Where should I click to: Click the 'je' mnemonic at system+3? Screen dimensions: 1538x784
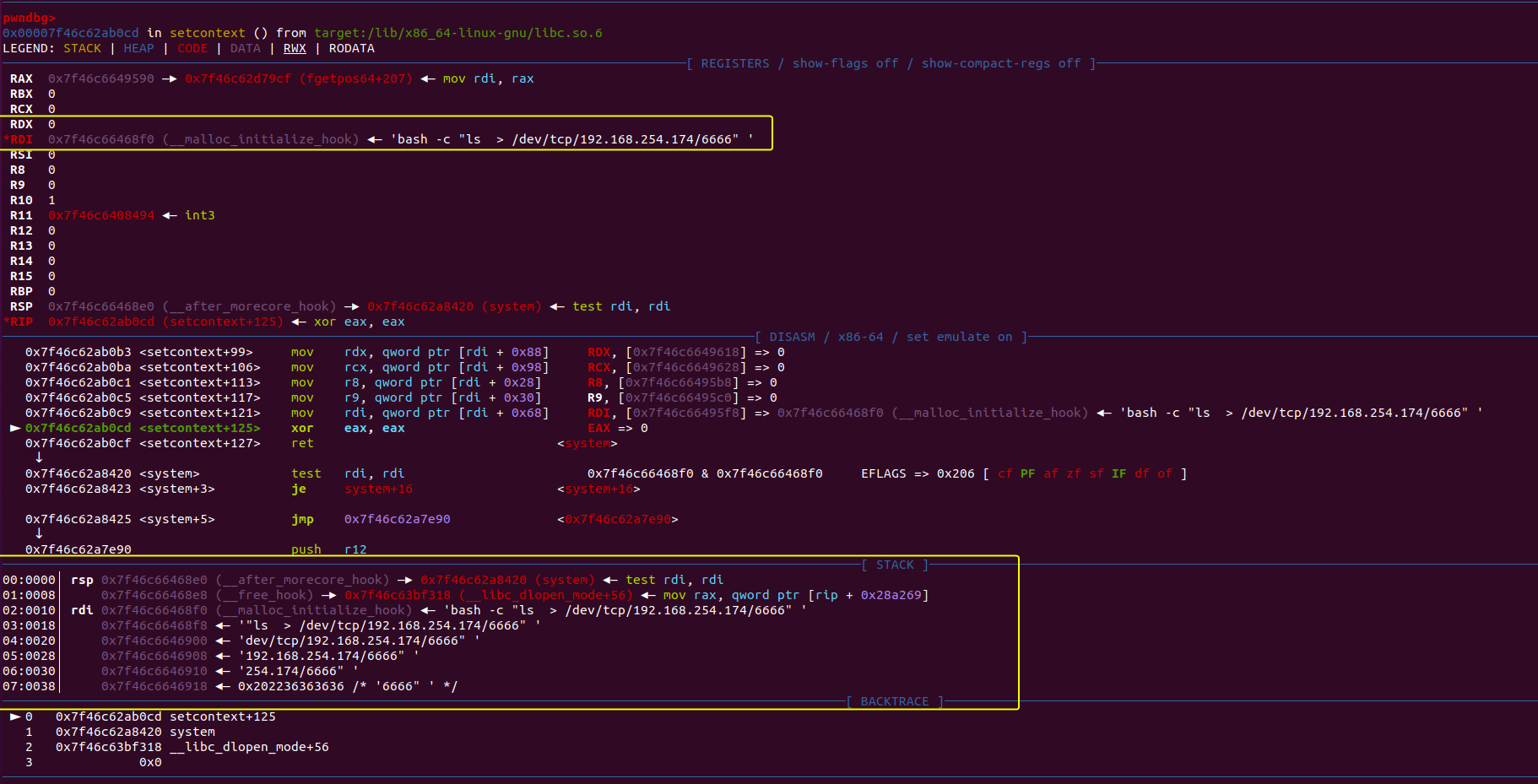coord(299,489)
